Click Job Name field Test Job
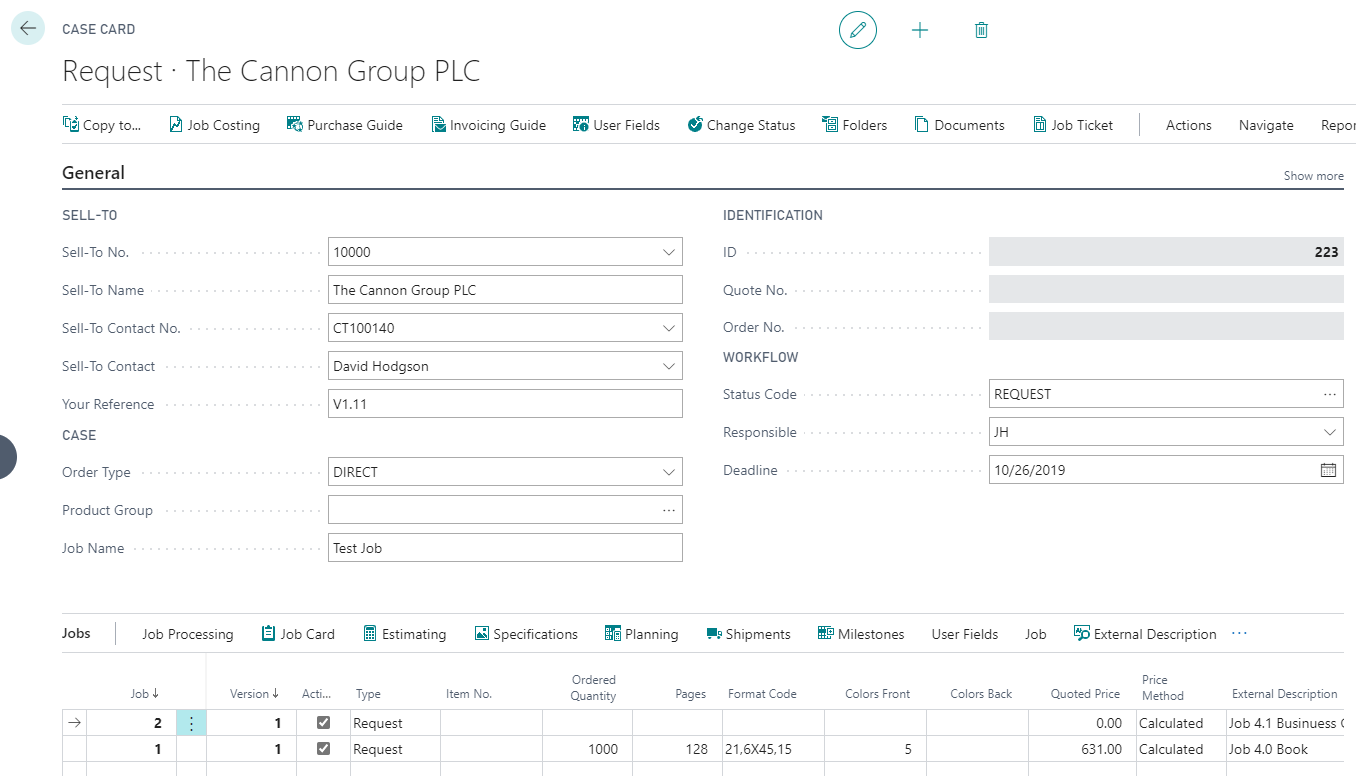Screen dimensions: 1356x776 point(505,548)
